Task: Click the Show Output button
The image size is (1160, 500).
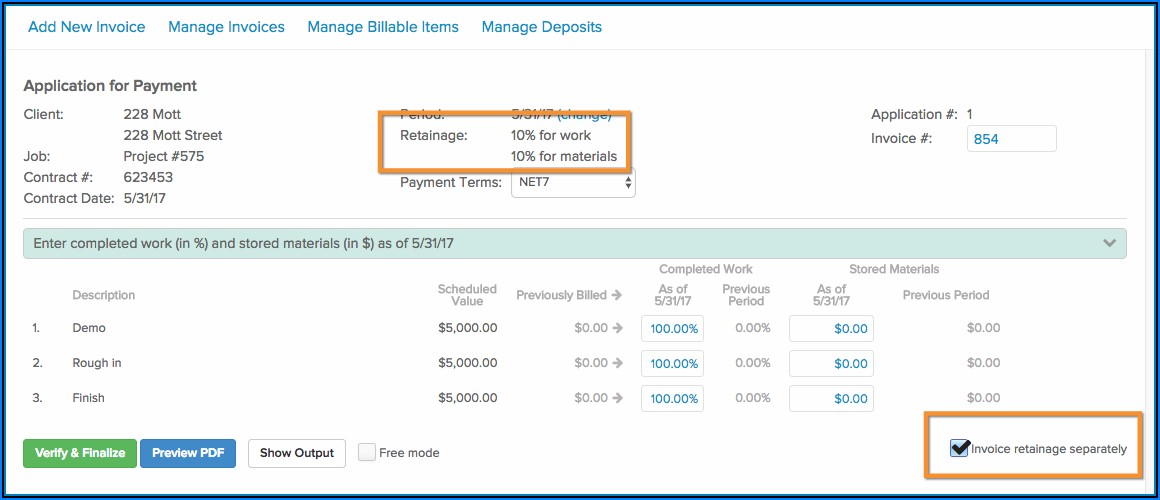Action: point(297,453)
